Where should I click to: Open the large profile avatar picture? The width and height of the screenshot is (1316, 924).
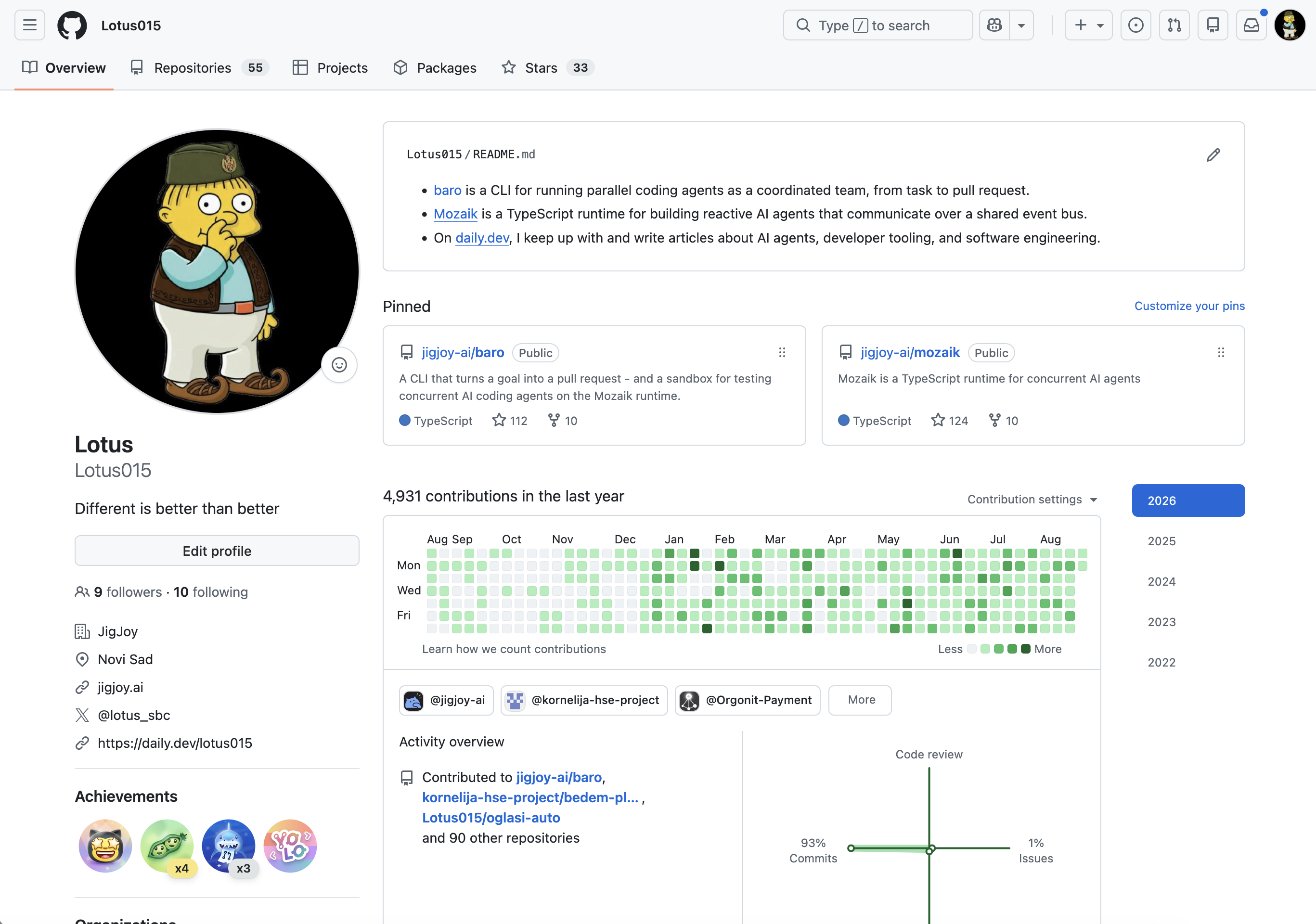217,271
